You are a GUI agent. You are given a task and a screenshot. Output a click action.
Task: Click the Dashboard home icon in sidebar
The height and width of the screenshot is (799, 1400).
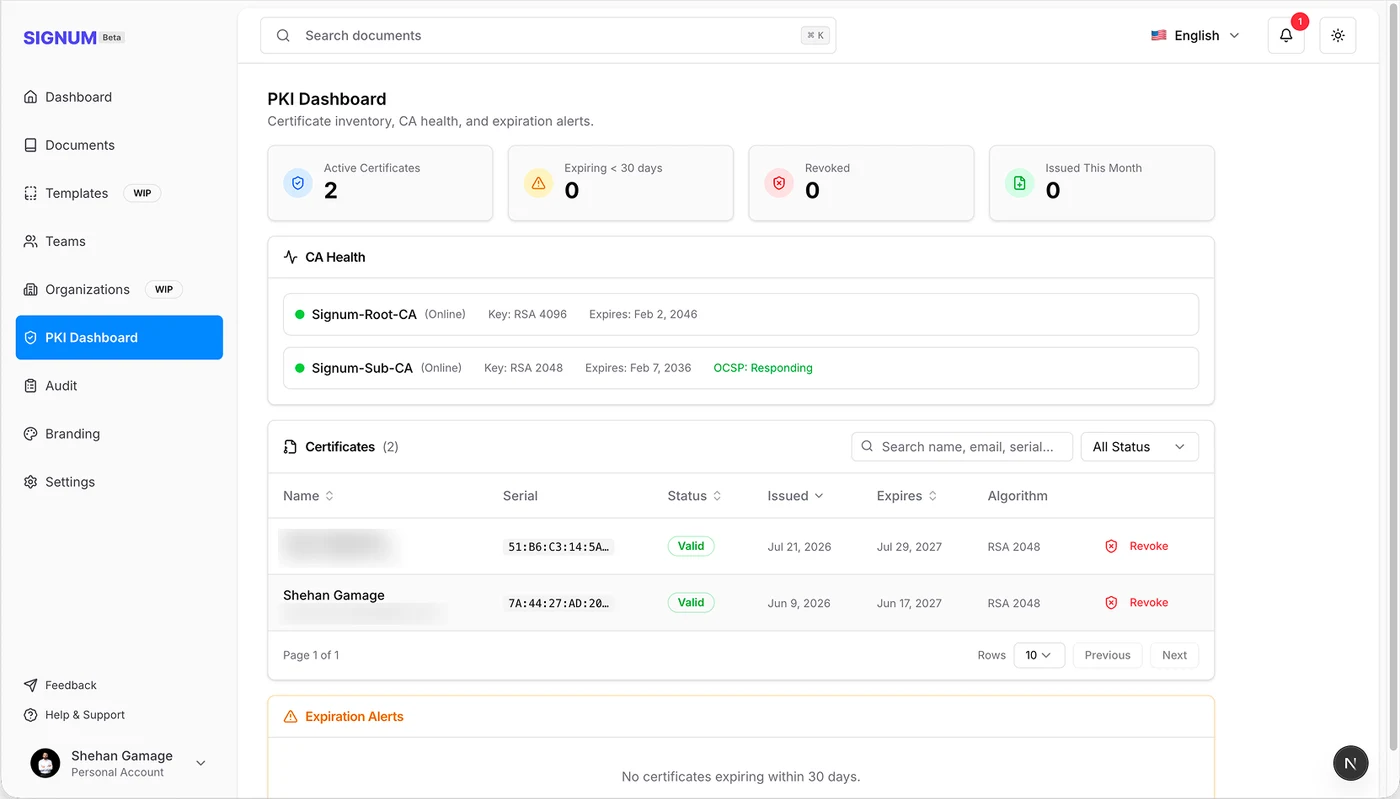click(x=30, y=97)
